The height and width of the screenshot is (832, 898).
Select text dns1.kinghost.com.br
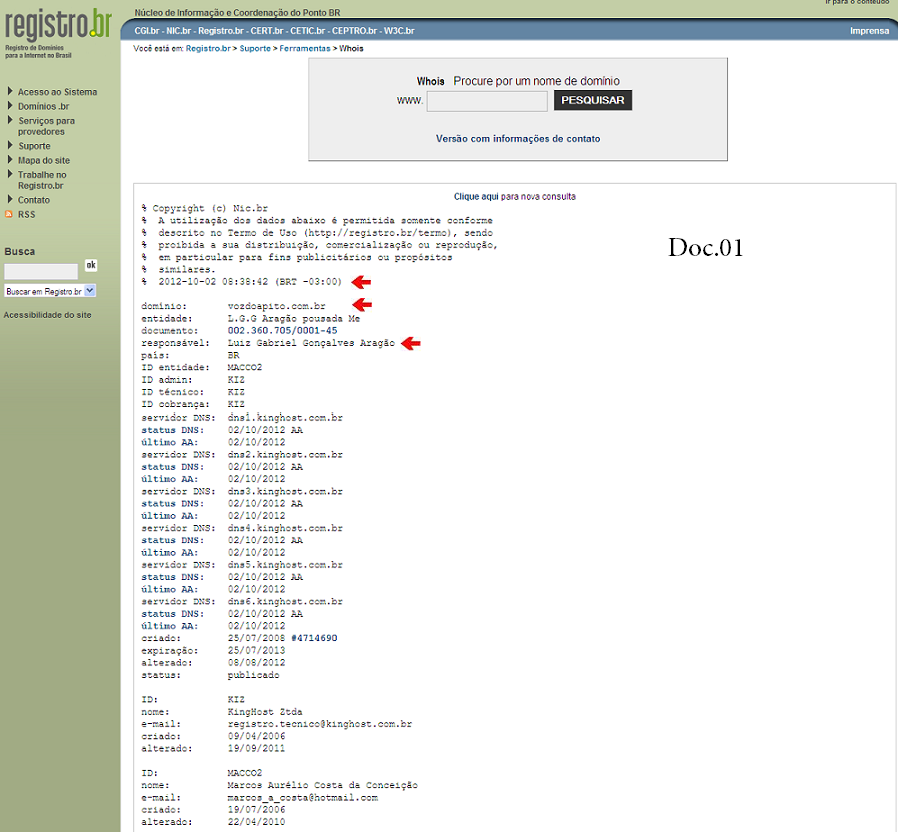[x=285, y=417]
